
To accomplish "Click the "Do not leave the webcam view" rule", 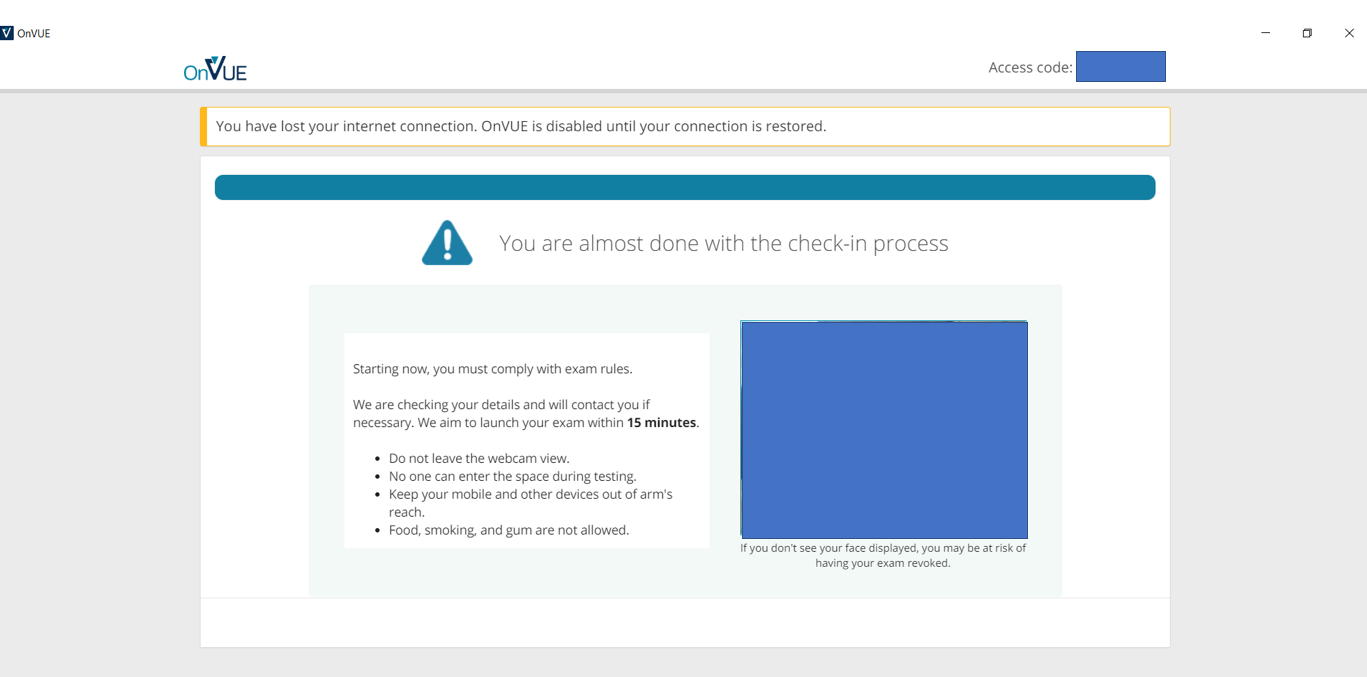I will tap(479, 458).
